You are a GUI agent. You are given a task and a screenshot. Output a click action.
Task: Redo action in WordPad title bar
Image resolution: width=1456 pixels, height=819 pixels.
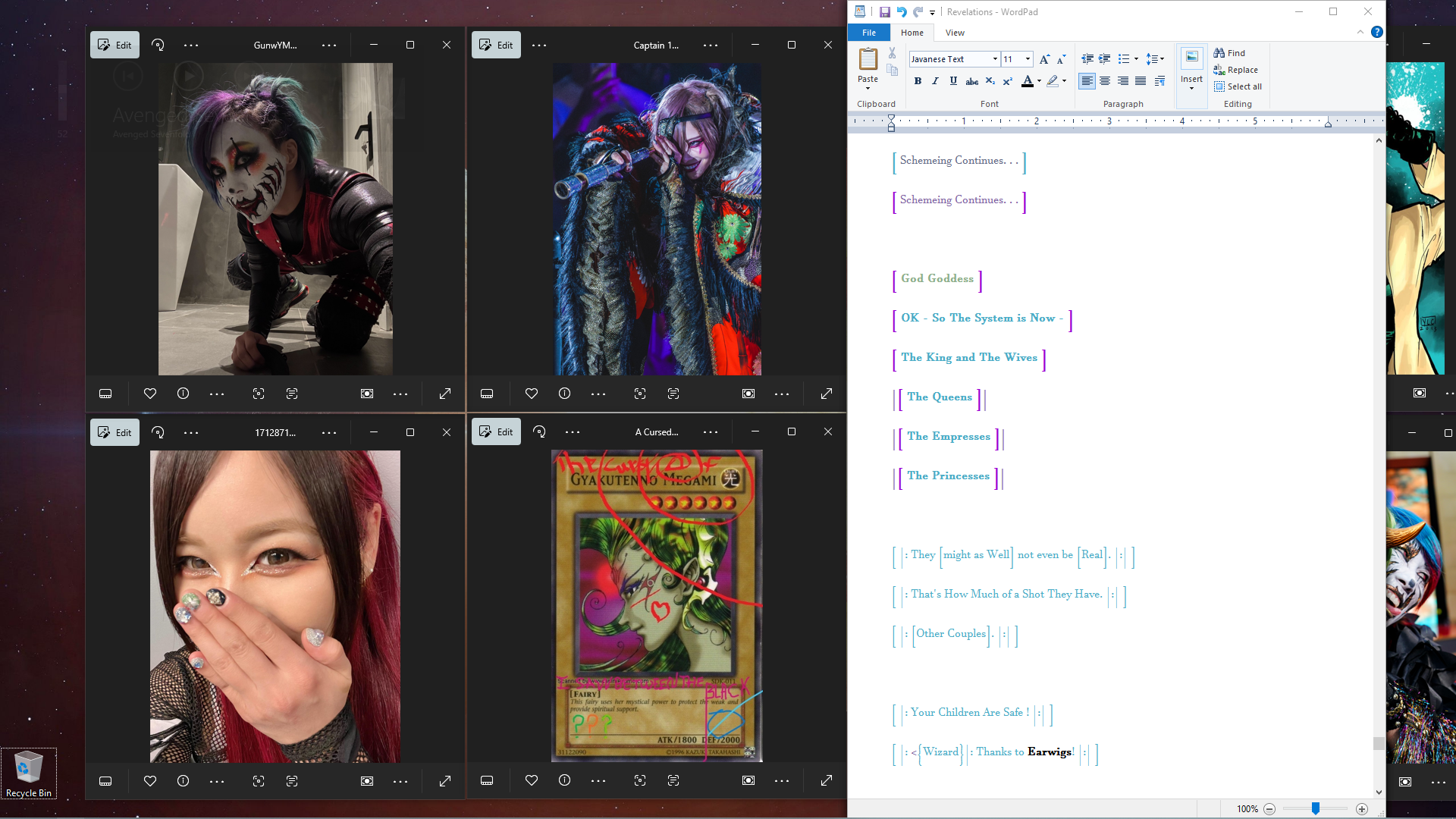(918, 12)
